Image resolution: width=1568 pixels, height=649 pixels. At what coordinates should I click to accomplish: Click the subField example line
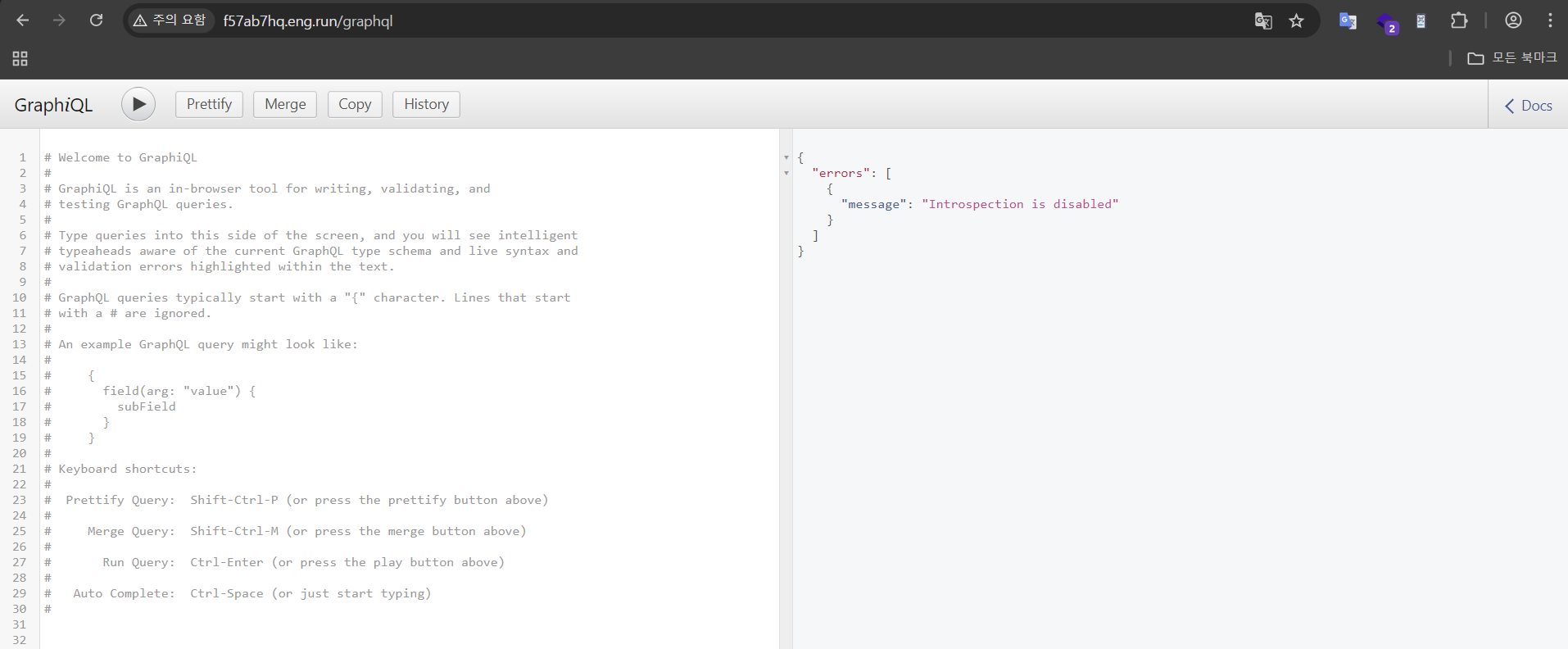click(x=110, y=406)
